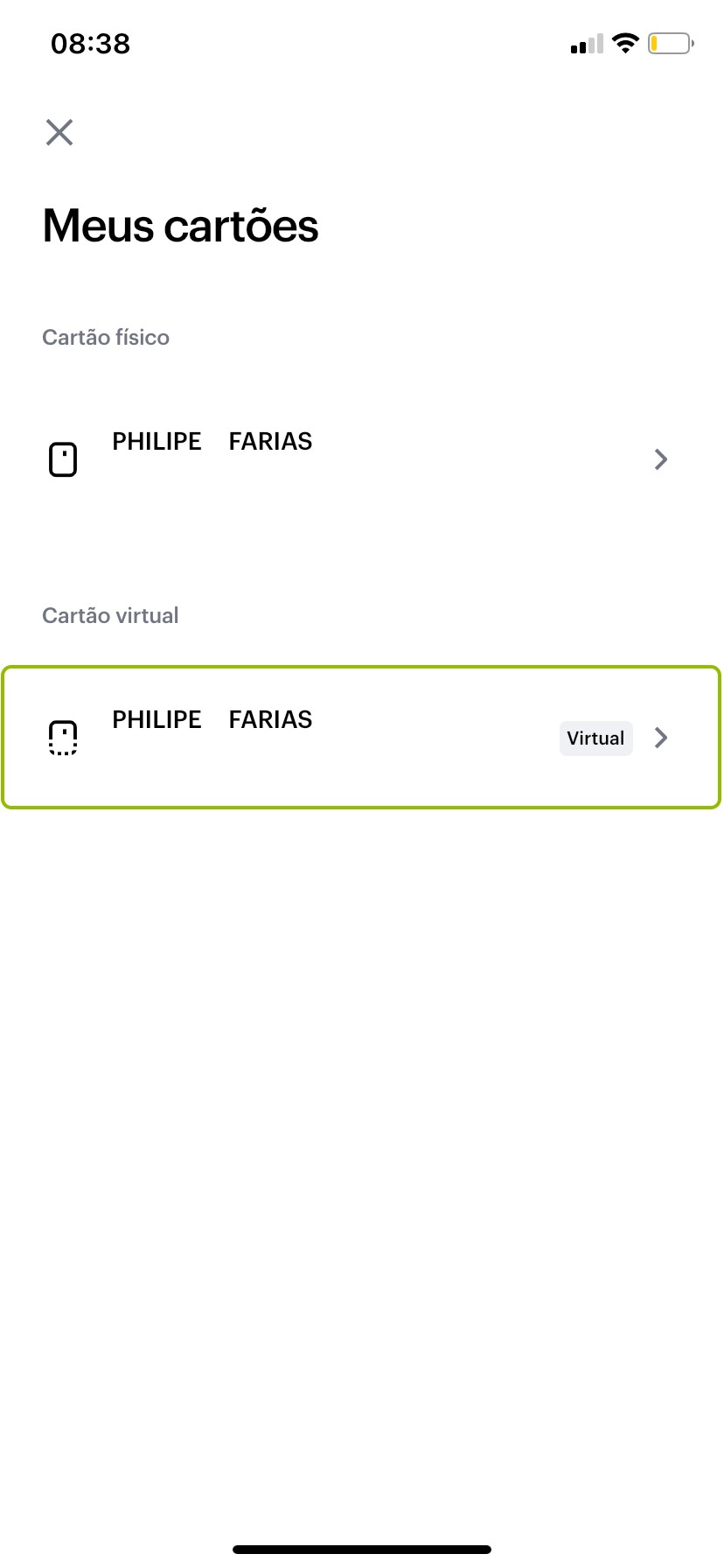
Task: Tap the Meus cartões page title
Action: [180, 226]
